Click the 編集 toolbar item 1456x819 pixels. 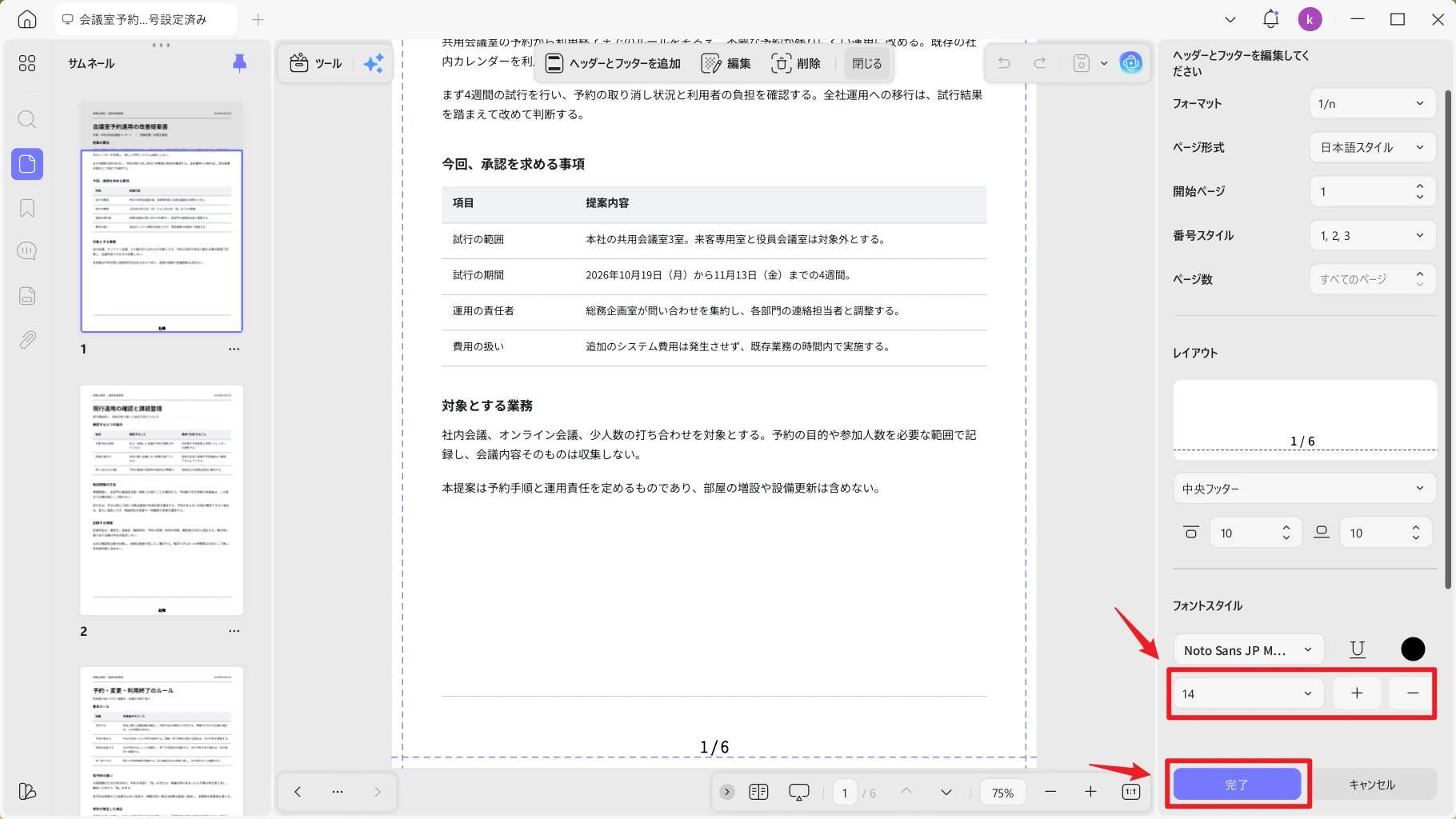coord(726,63)
